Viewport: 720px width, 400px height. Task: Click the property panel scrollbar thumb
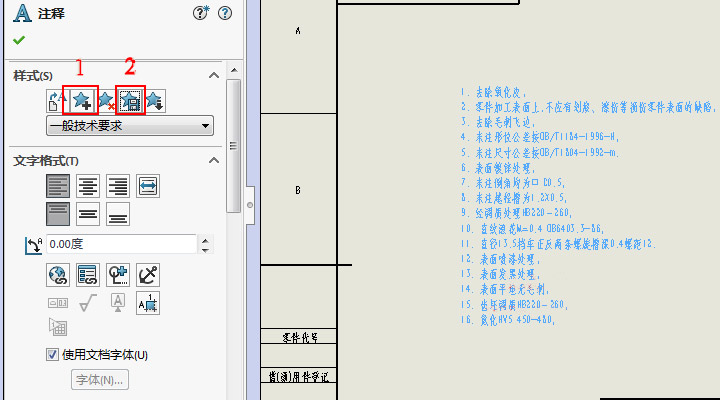[x=234, y=146]
